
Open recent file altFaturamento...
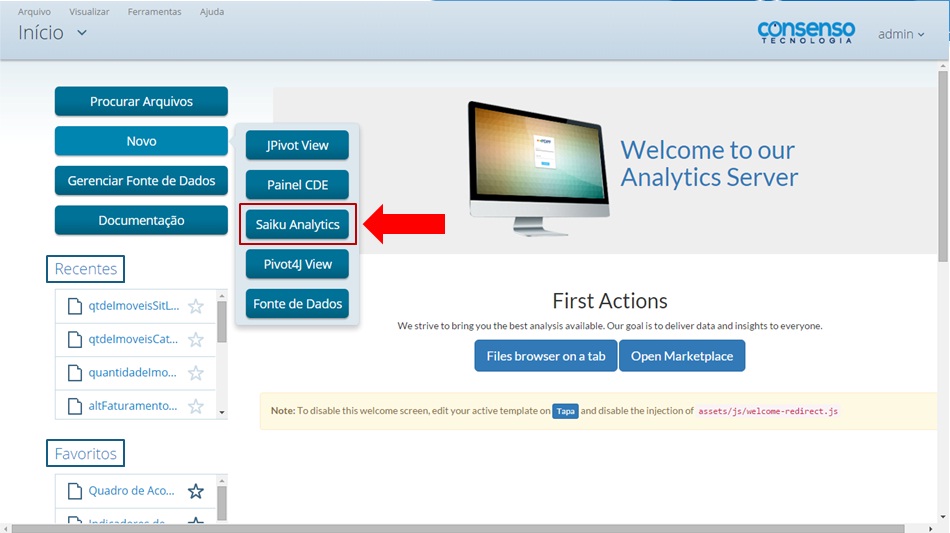pos(133,406)
